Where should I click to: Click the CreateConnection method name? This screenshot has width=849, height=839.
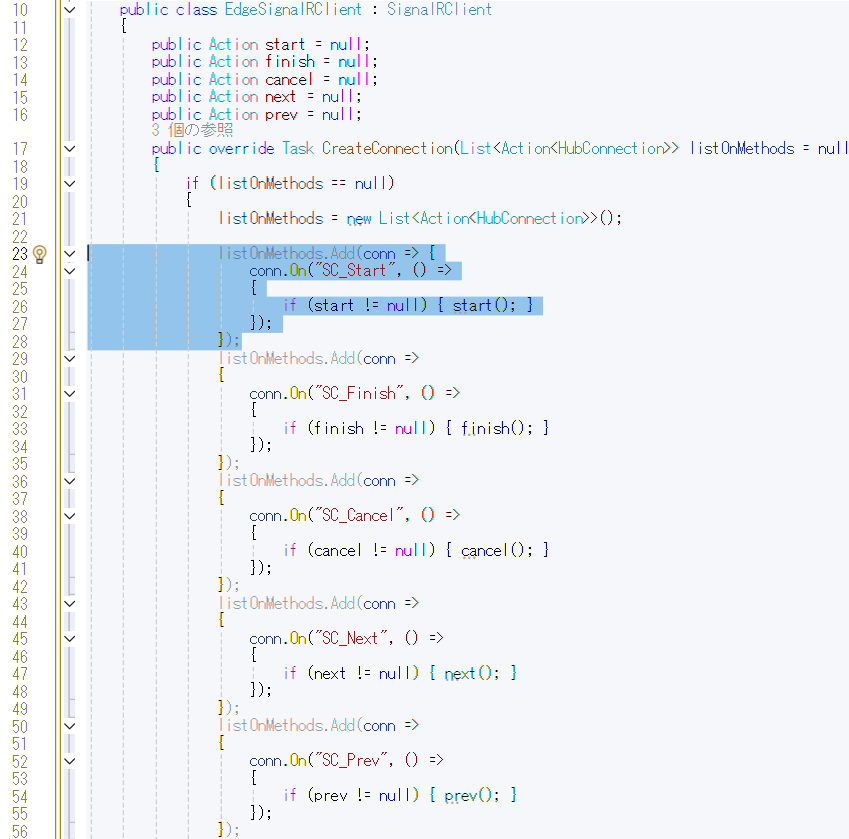pyautogui.click(x=387, y=148)
